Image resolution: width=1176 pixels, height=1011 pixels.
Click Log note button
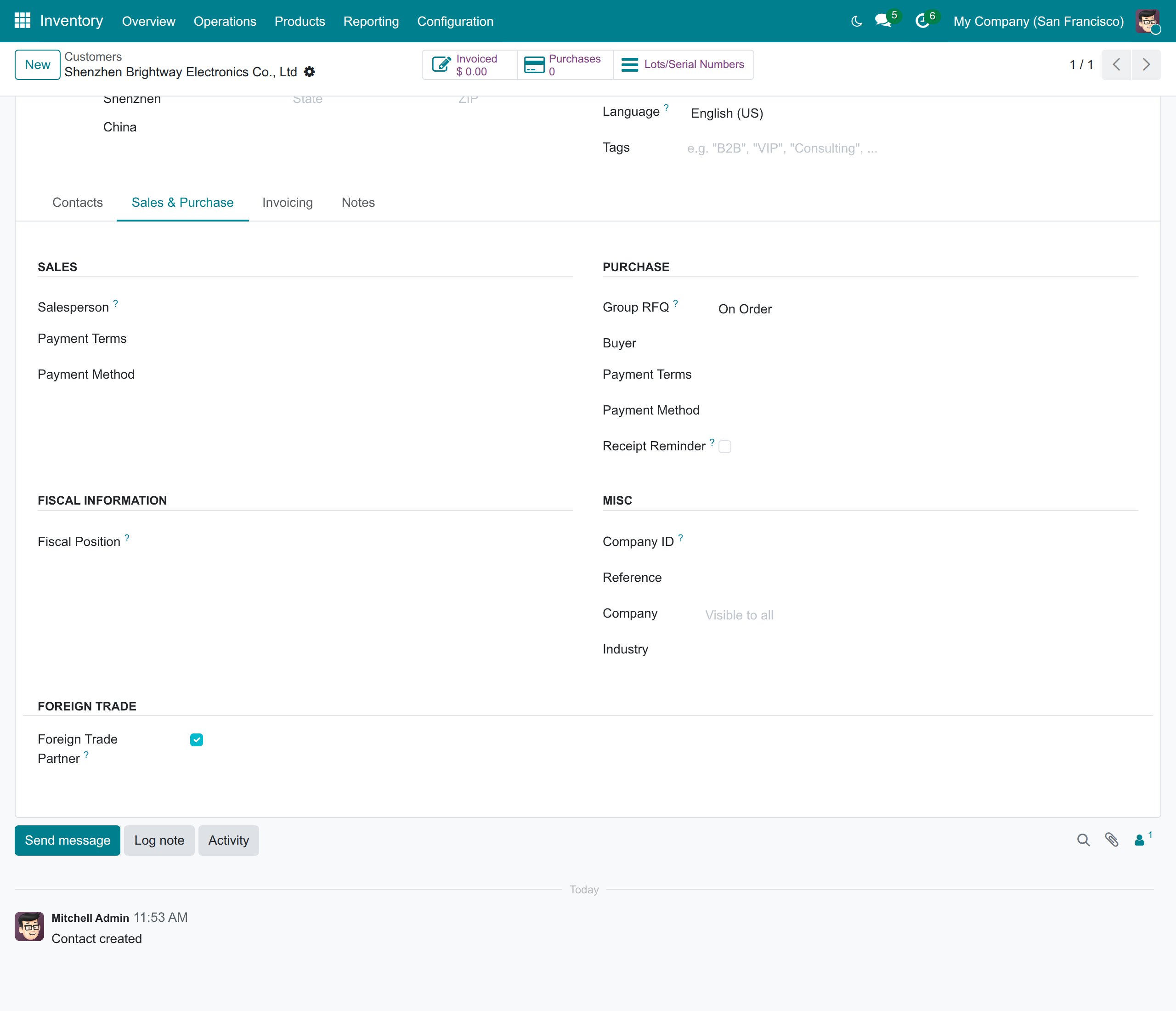coord(159,840)
